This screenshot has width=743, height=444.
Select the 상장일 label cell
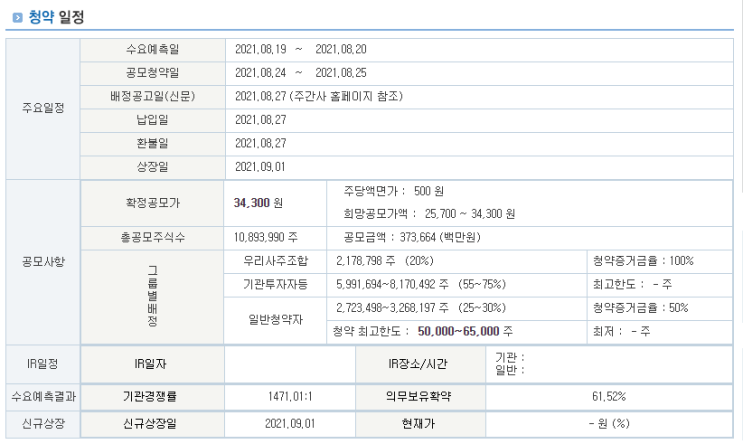coord(153,167)
